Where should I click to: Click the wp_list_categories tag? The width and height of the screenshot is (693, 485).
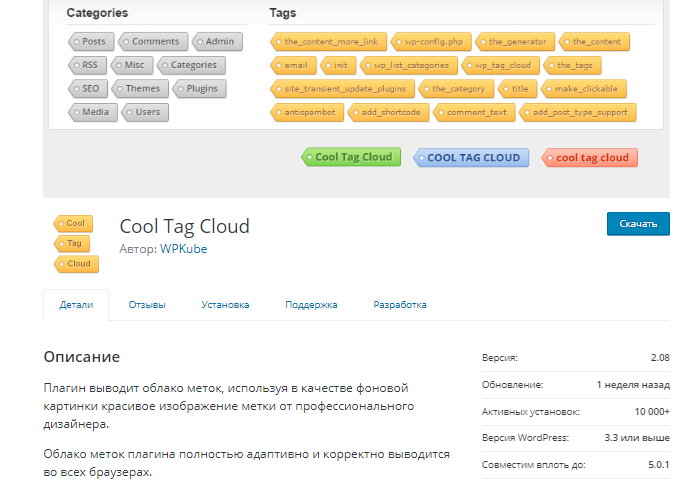coord(409,65)
